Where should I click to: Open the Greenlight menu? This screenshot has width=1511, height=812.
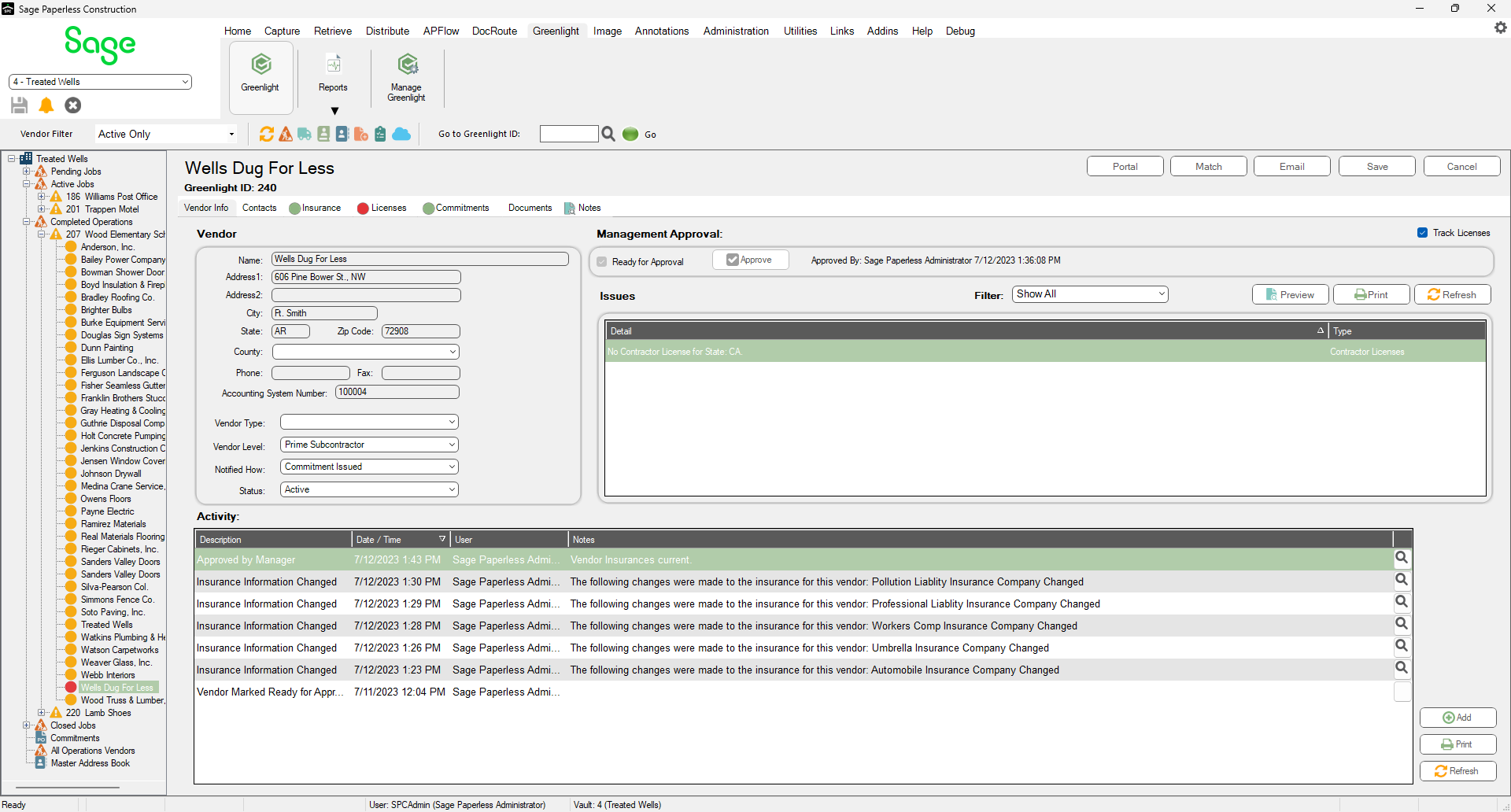pyautogui.click(x=556, y=31)
